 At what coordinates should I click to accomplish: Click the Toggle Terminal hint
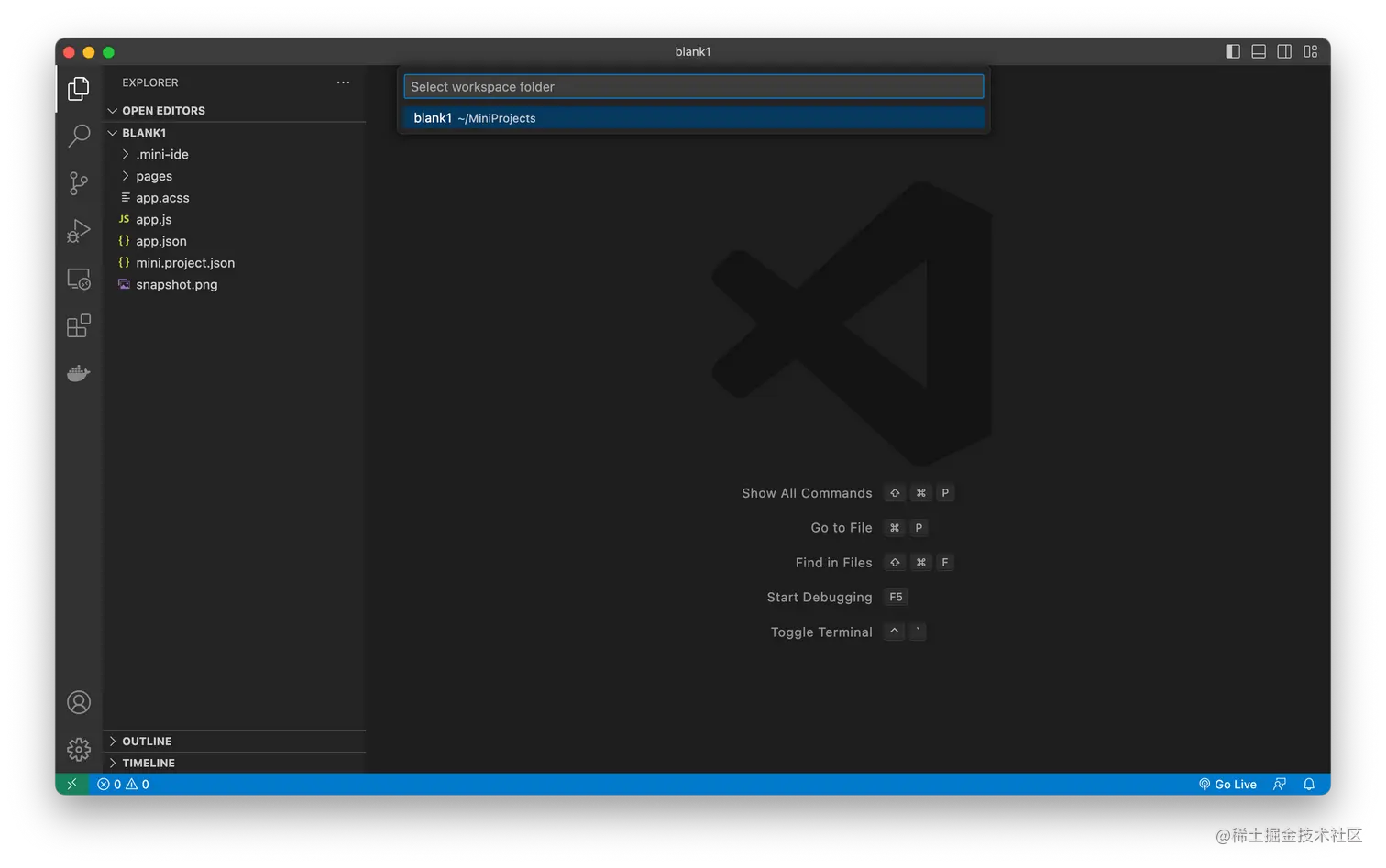coord(821,632)
